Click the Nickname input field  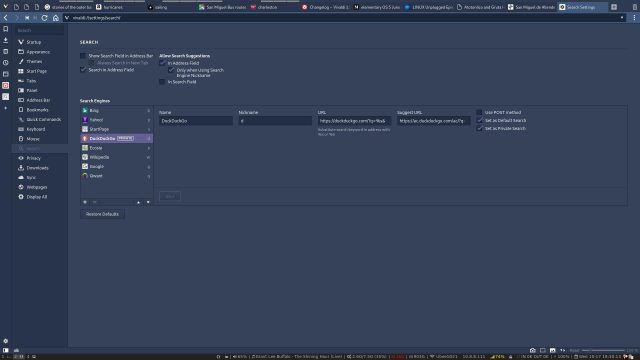pyautogui.click(x=276, y=121)
